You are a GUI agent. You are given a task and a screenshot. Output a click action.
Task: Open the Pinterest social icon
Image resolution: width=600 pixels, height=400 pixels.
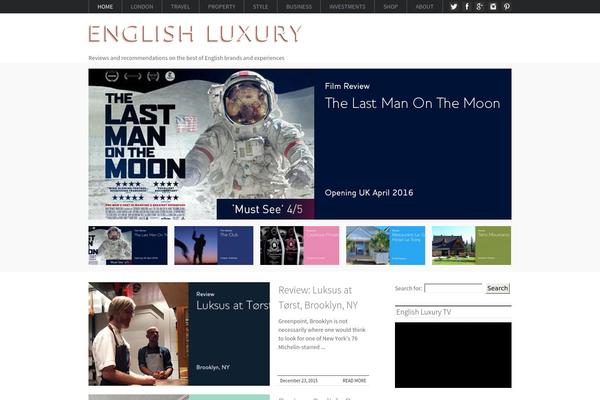[x=507, y=7]
